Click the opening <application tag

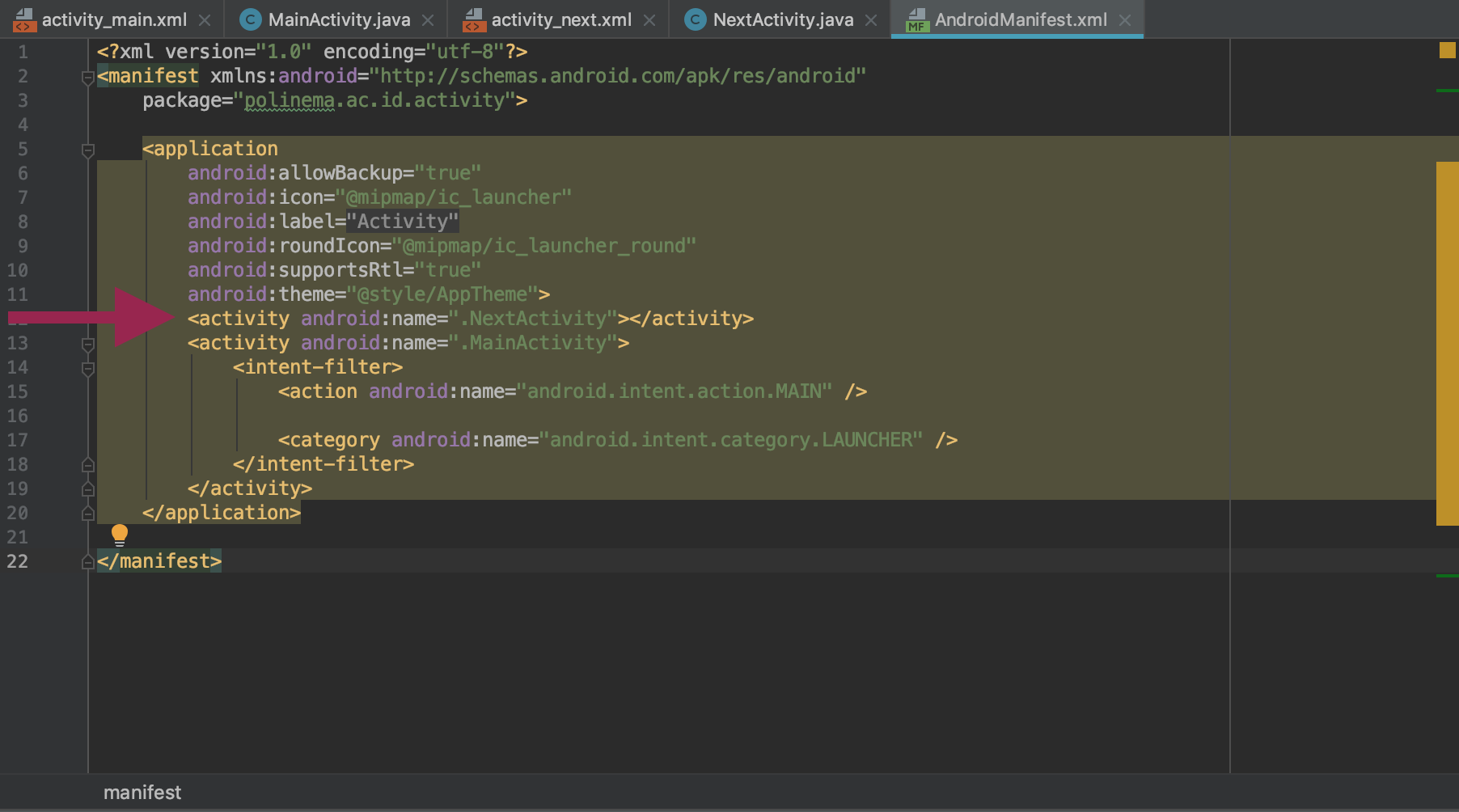[x=210, y=149]
